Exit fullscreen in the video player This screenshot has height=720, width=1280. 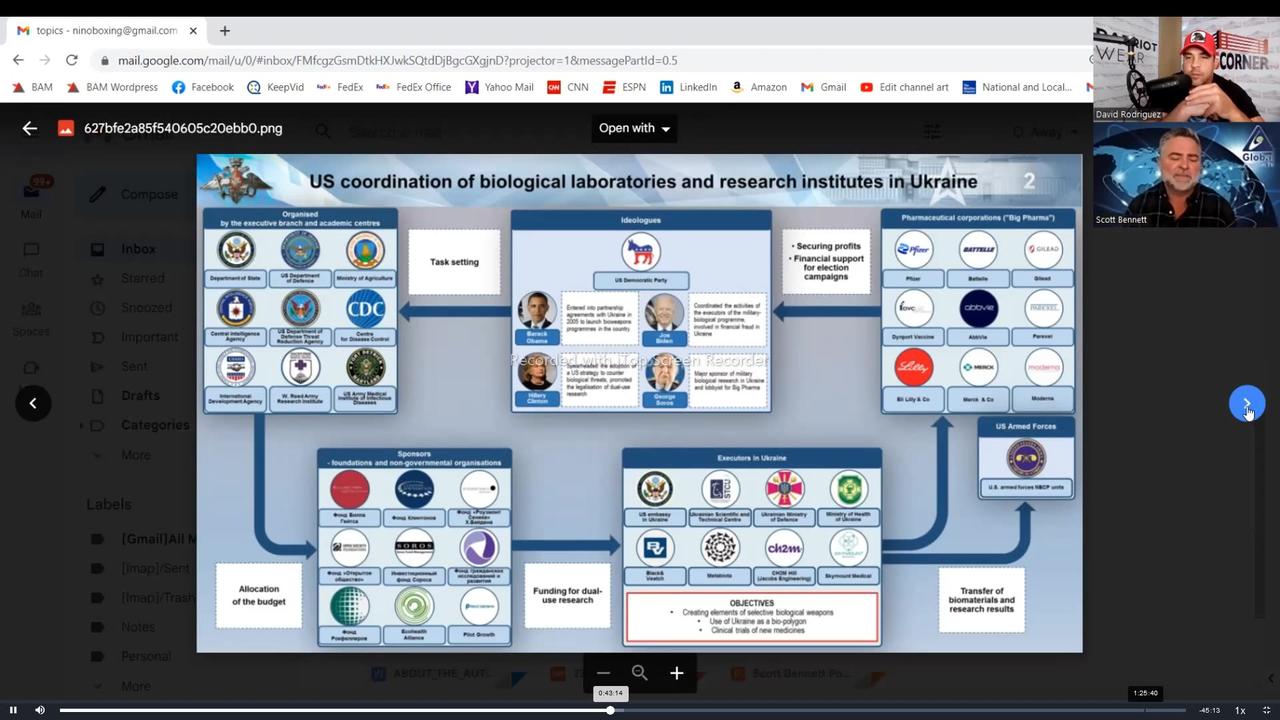(x=1266, y=710)
